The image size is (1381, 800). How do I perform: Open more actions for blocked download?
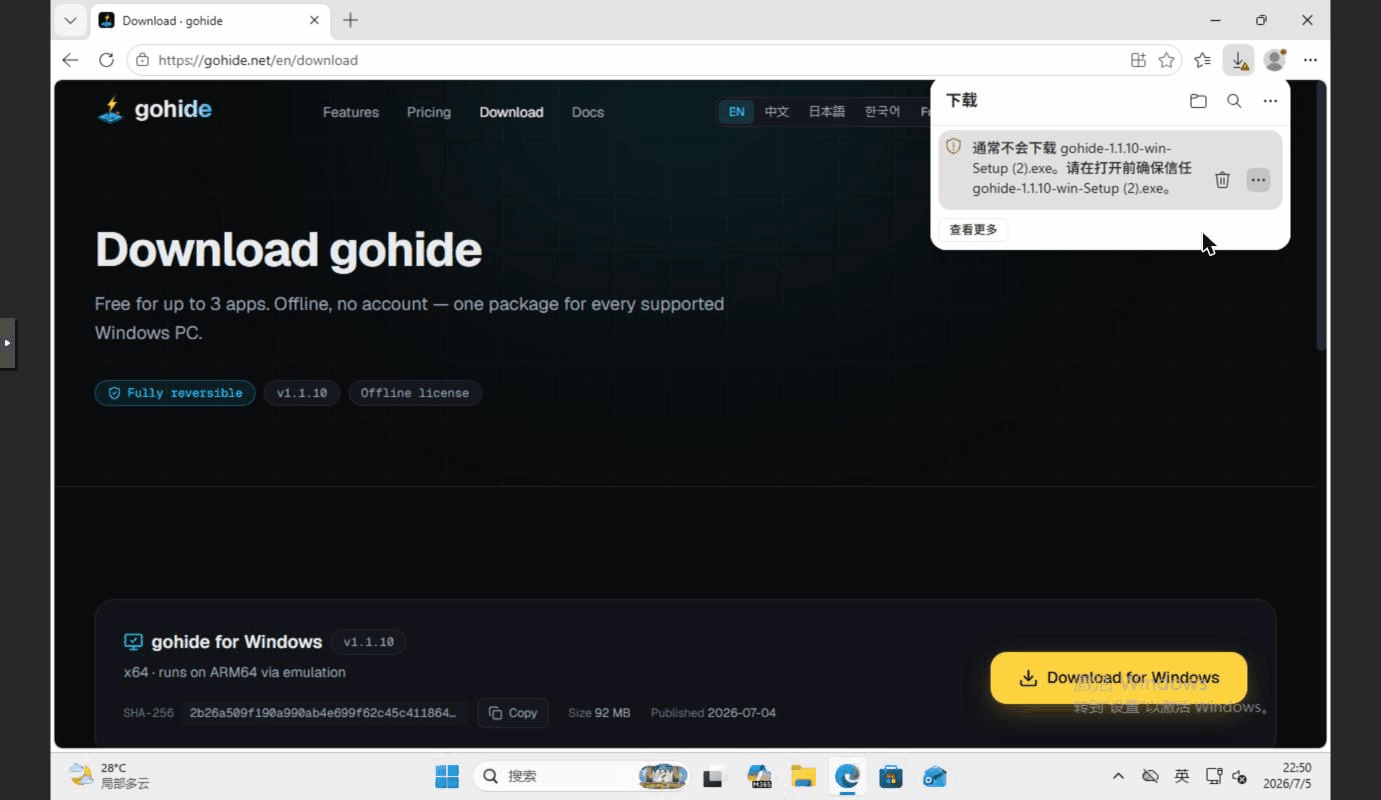pyautogui.click(x=1258, y=180)
